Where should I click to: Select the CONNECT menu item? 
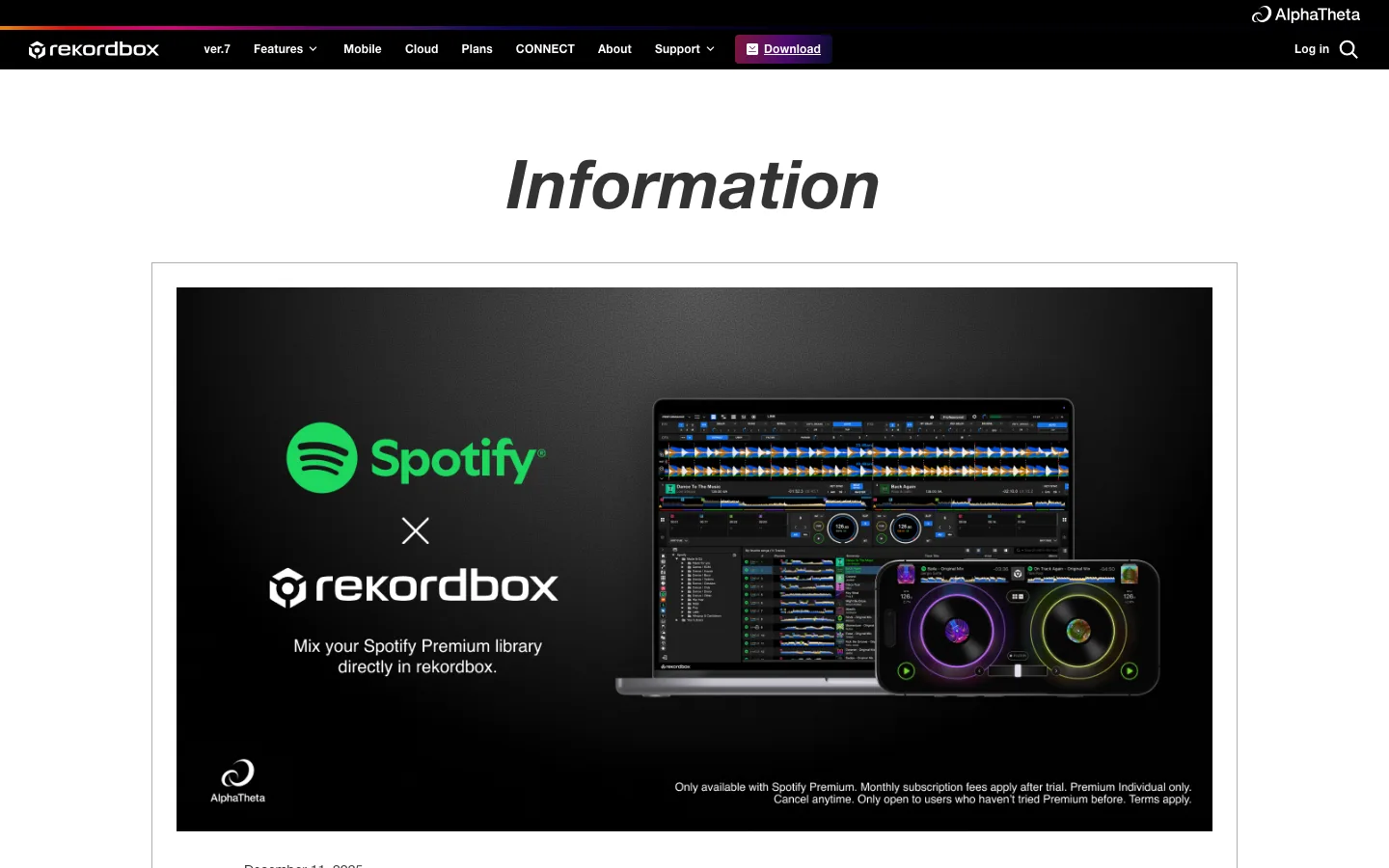(545, 49)
